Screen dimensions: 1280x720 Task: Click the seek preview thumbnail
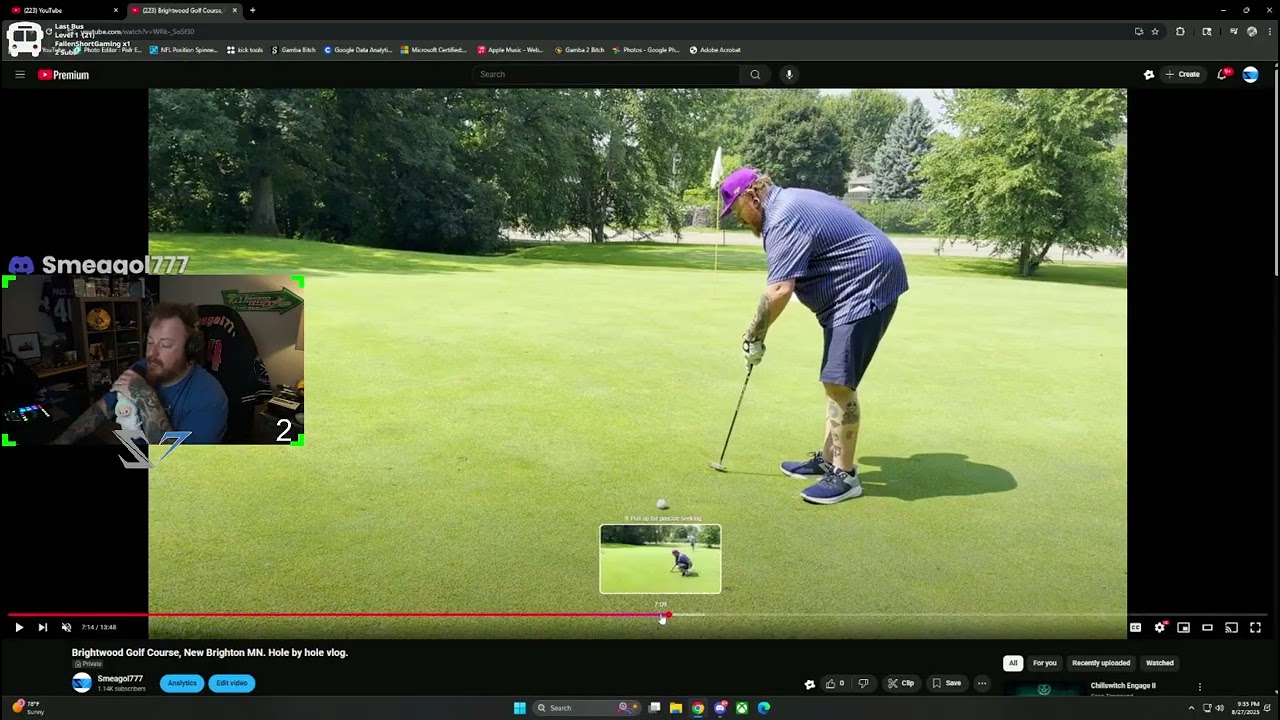click(x=660, y=559)
